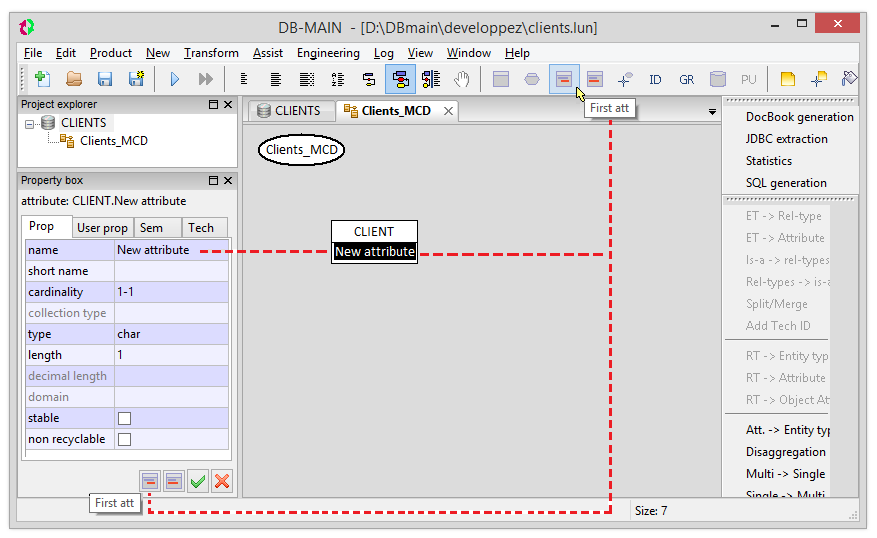Click the Next att toolbar icon
Viewport: 877px width, 538px height.
595,79
